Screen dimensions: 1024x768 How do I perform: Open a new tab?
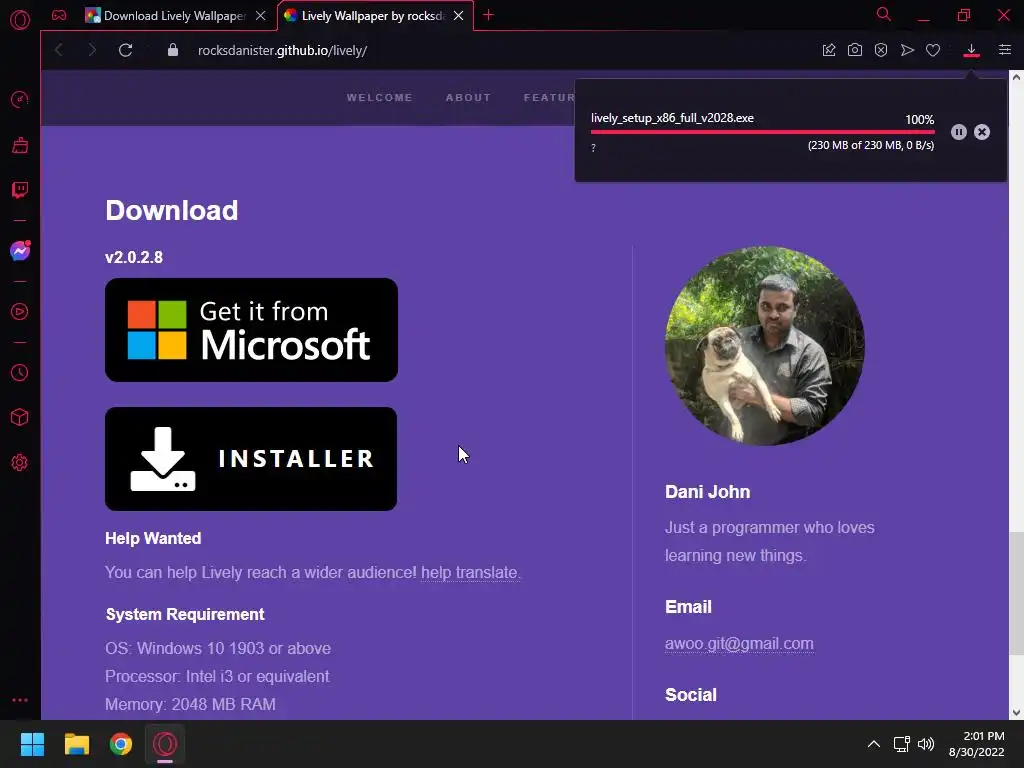[x=488, y=15]
